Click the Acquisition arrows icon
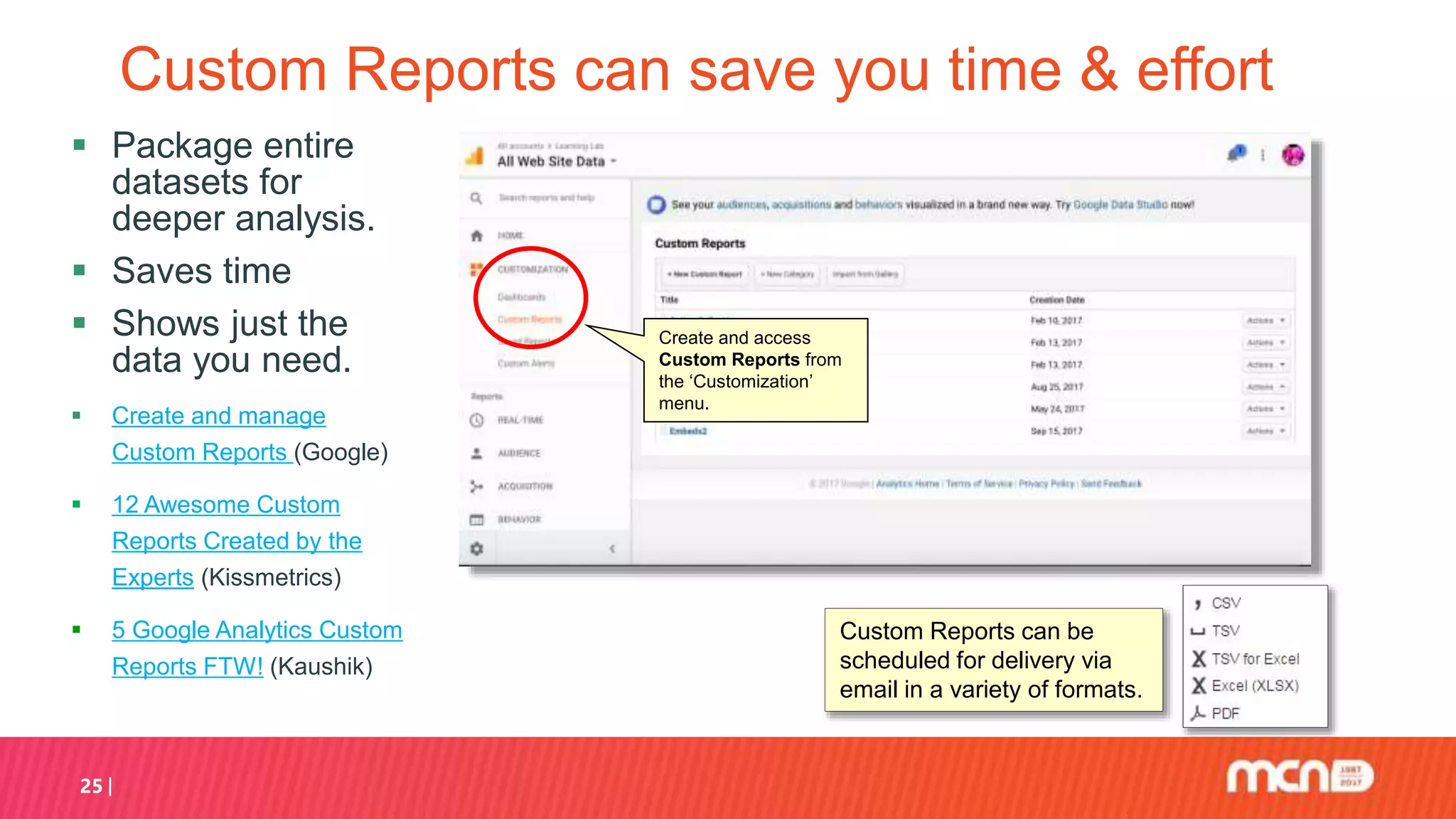 pyautogui.click(x=477, y=486)
